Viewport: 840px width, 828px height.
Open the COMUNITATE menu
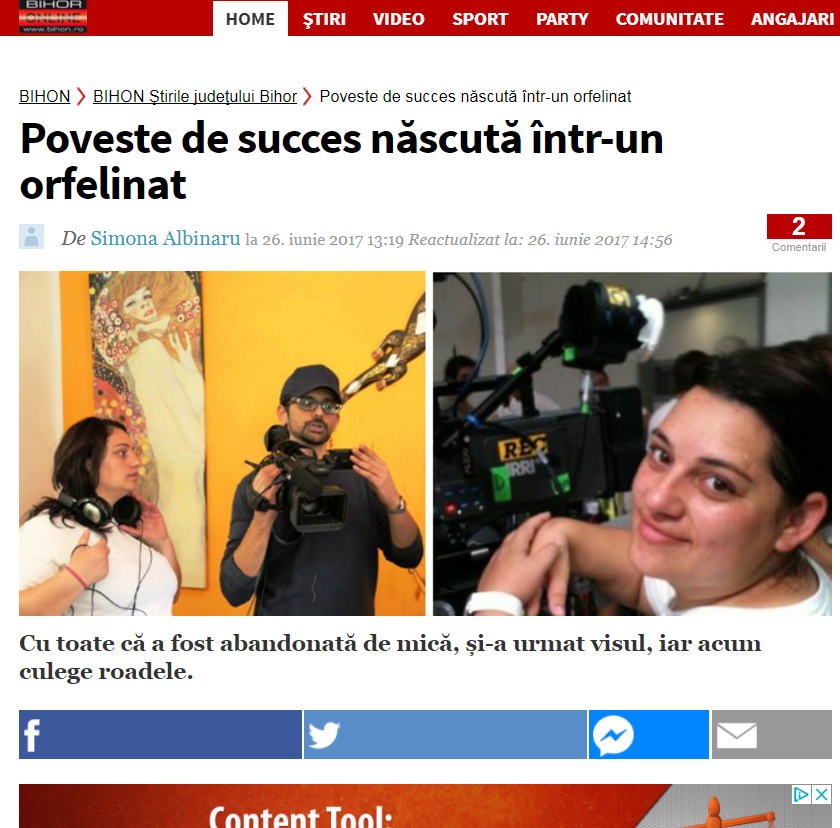670,19
